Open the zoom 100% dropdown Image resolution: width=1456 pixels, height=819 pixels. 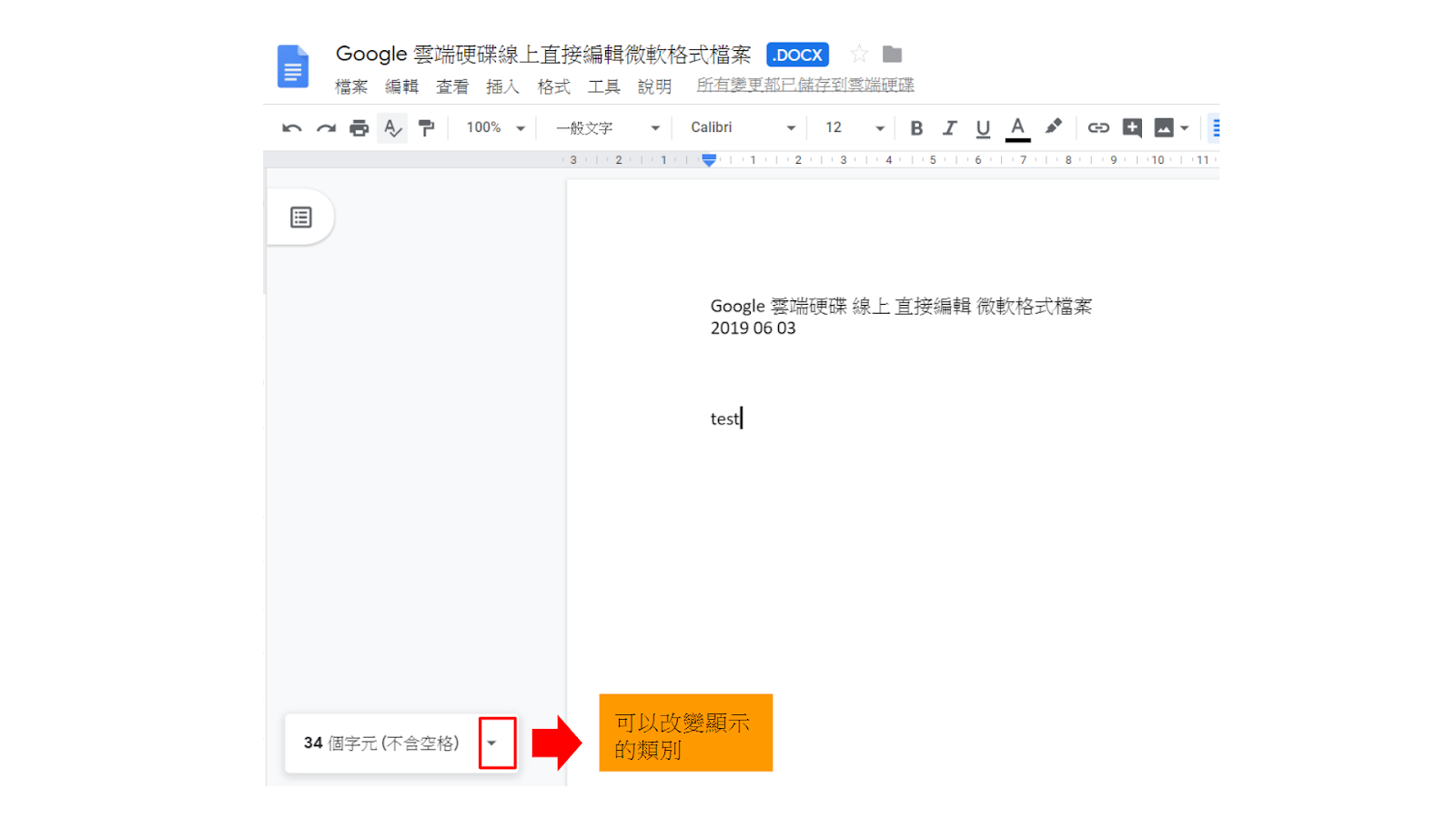tap(495, 128)
